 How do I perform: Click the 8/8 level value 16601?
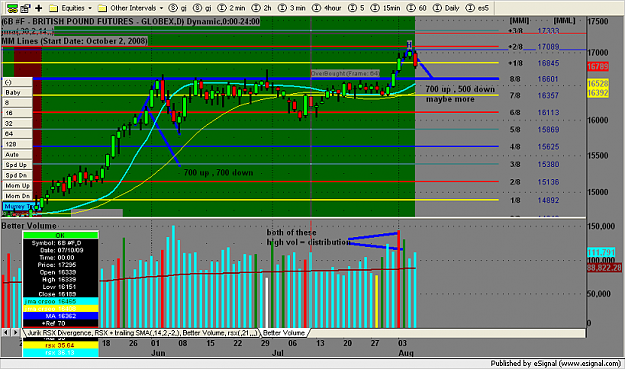pyautogui.click(x=548, y=79)
